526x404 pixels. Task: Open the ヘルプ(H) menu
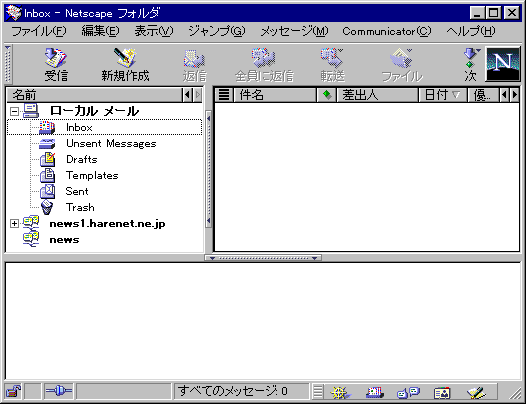[471, 32]
